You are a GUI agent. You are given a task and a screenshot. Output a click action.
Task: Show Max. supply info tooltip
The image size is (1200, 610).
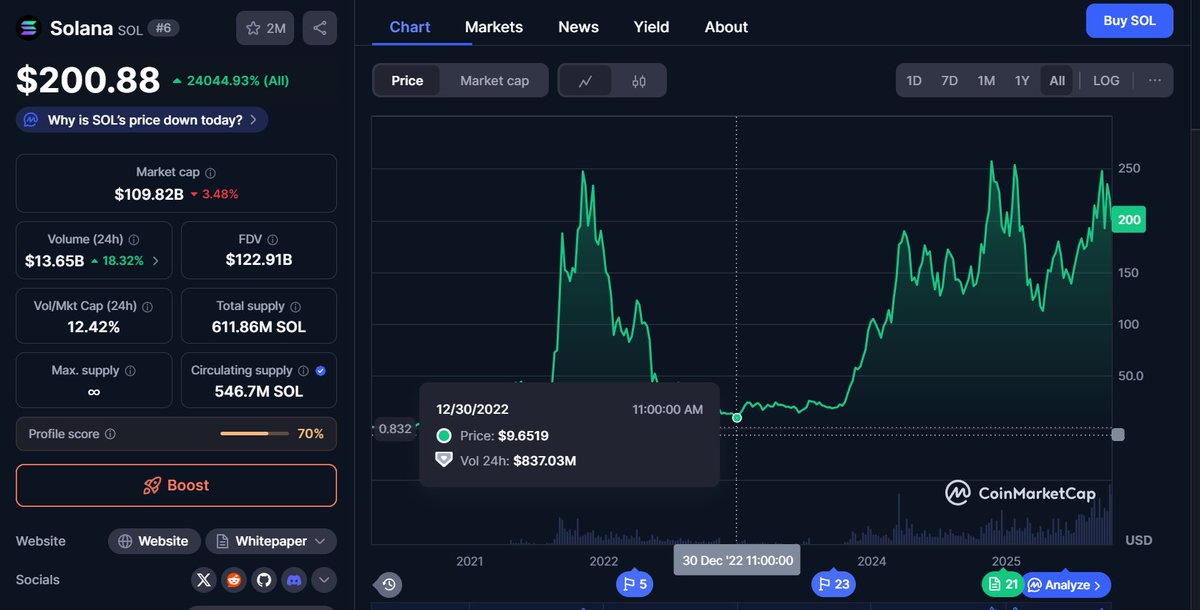click(130, 371)
